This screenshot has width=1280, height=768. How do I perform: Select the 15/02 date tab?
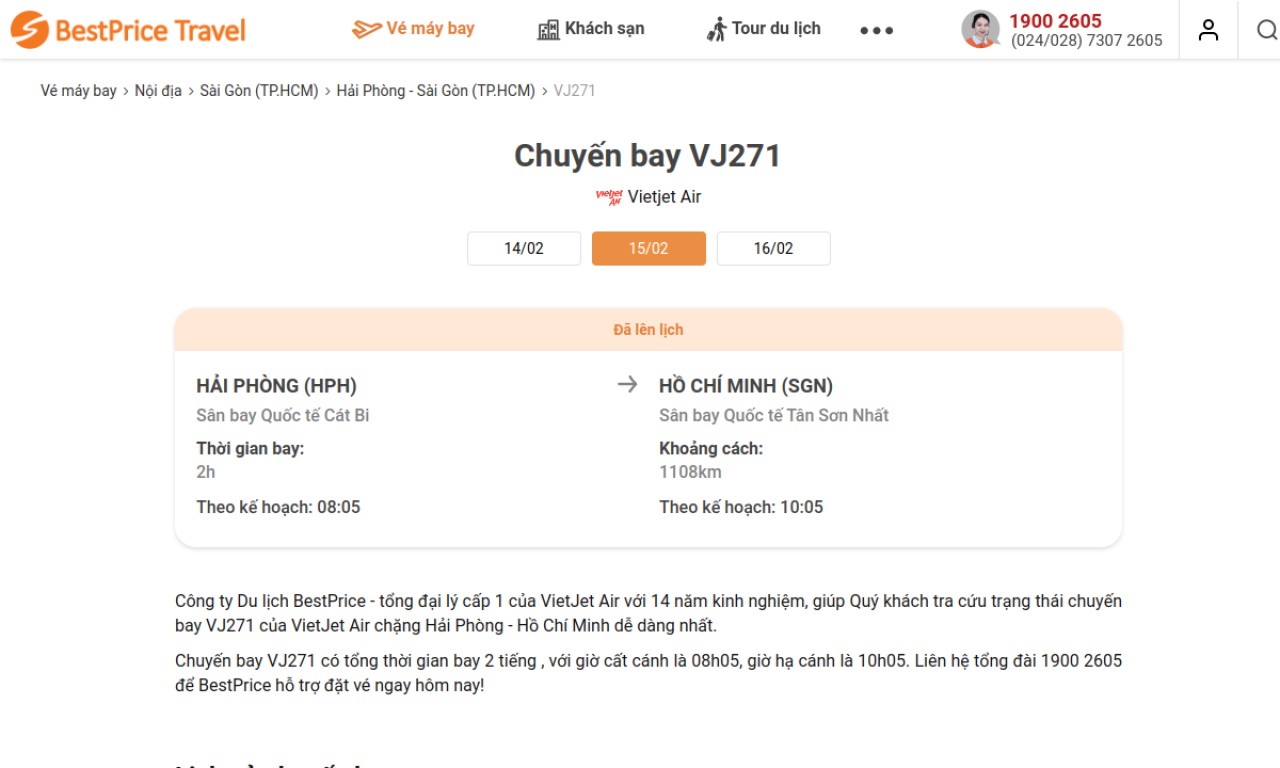(649, 248)
